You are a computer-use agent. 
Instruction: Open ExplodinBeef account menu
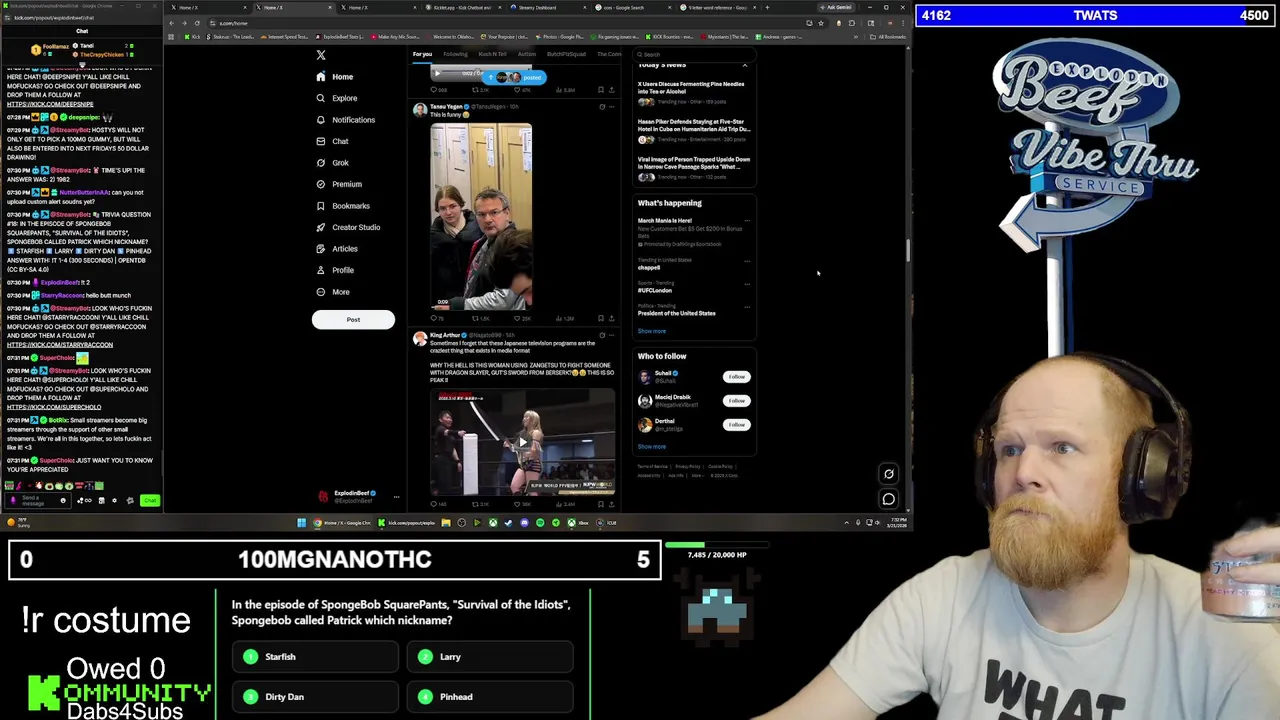(x=359, y=495)
